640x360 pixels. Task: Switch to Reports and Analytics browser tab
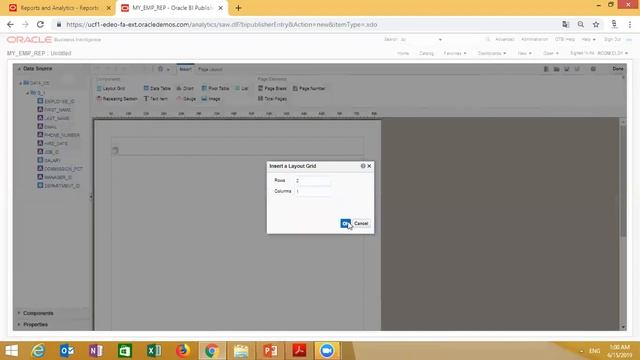click(x=59, y=8)
